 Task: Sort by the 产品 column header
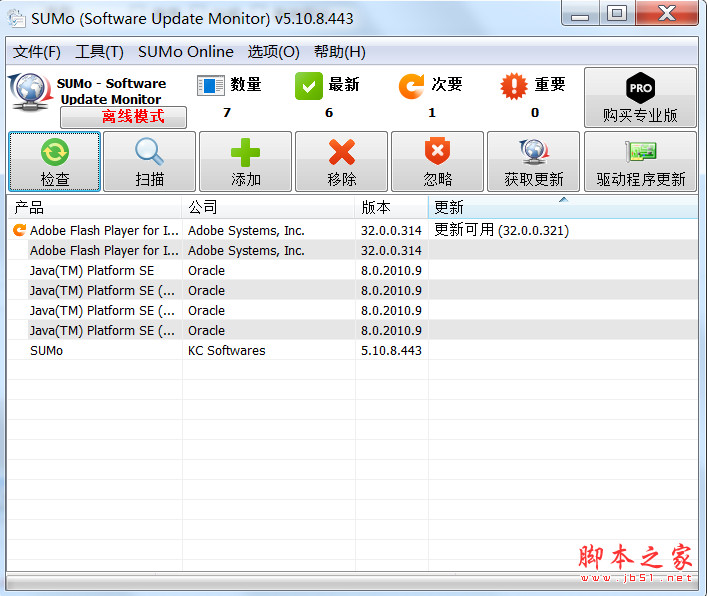95,207
